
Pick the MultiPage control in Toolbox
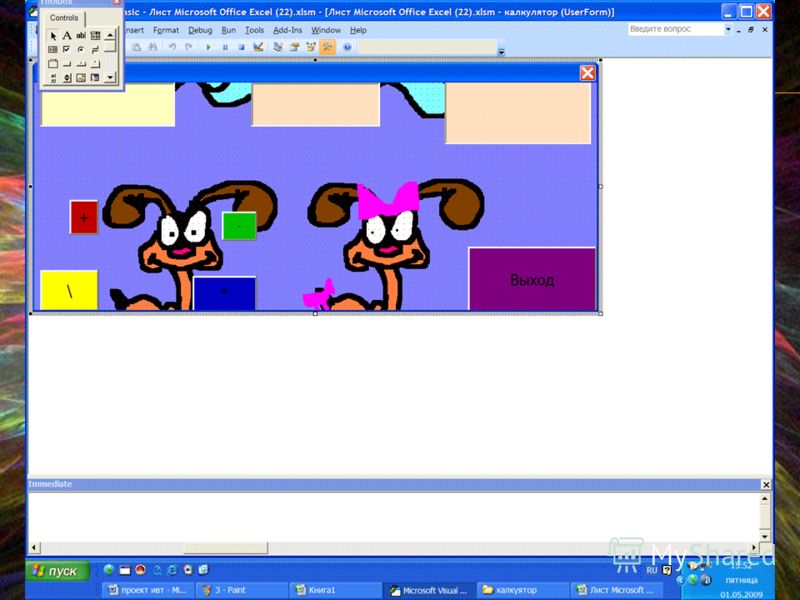coord(95,64)
